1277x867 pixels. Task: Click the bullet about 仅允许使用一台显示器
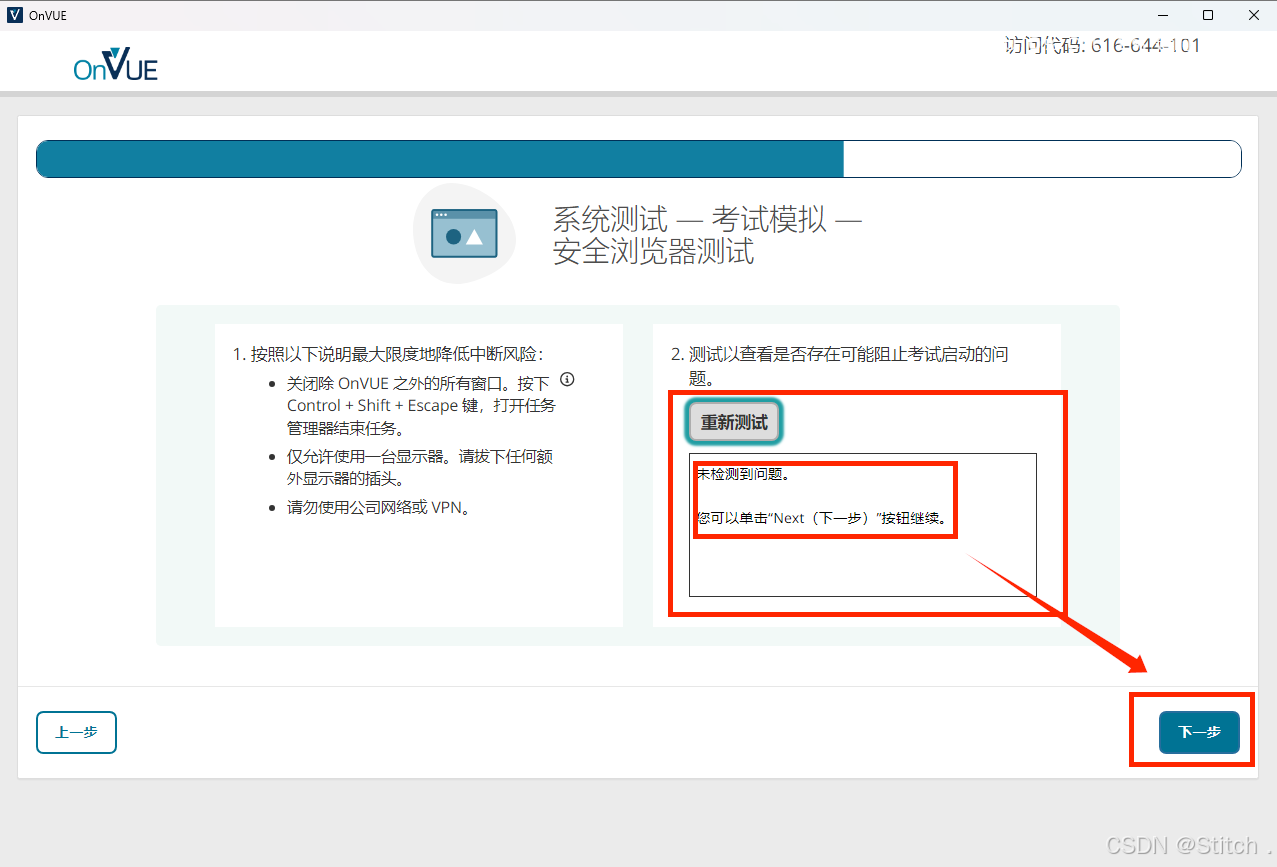420,468
